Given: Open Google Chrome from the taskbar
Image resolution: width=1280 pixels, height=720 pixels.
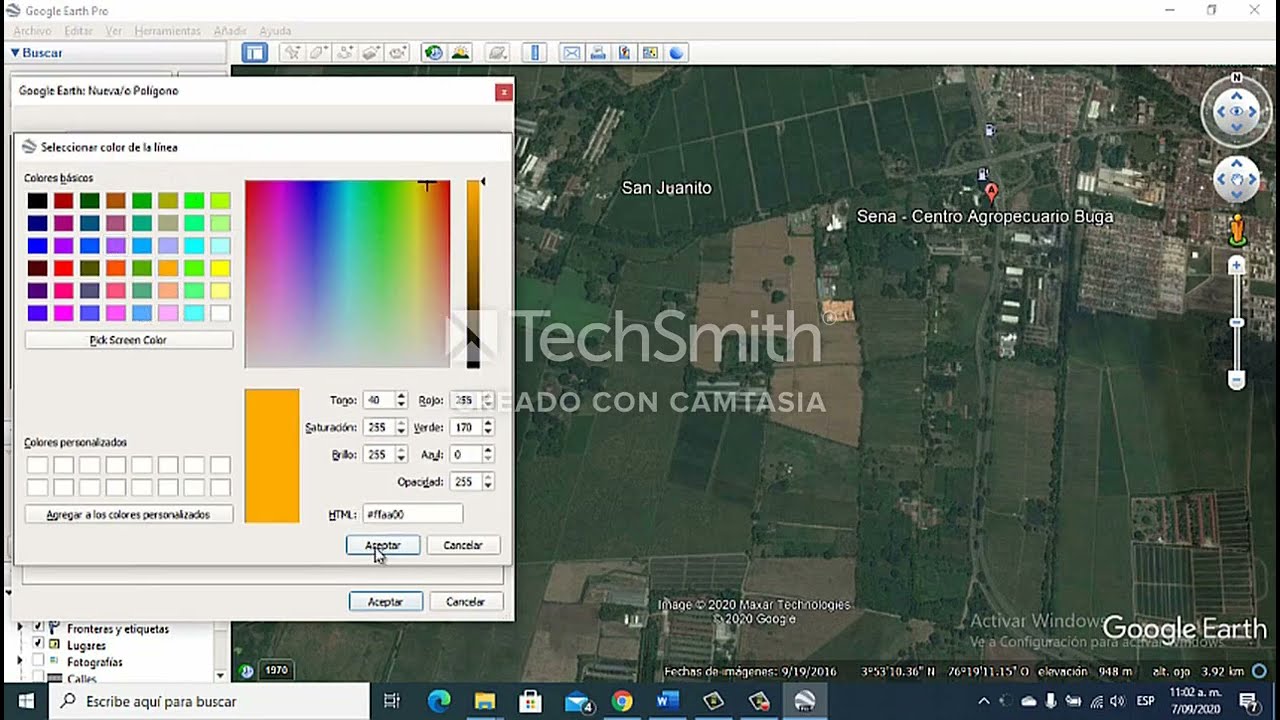Looking at the screenshot, I should click(622, 701).
